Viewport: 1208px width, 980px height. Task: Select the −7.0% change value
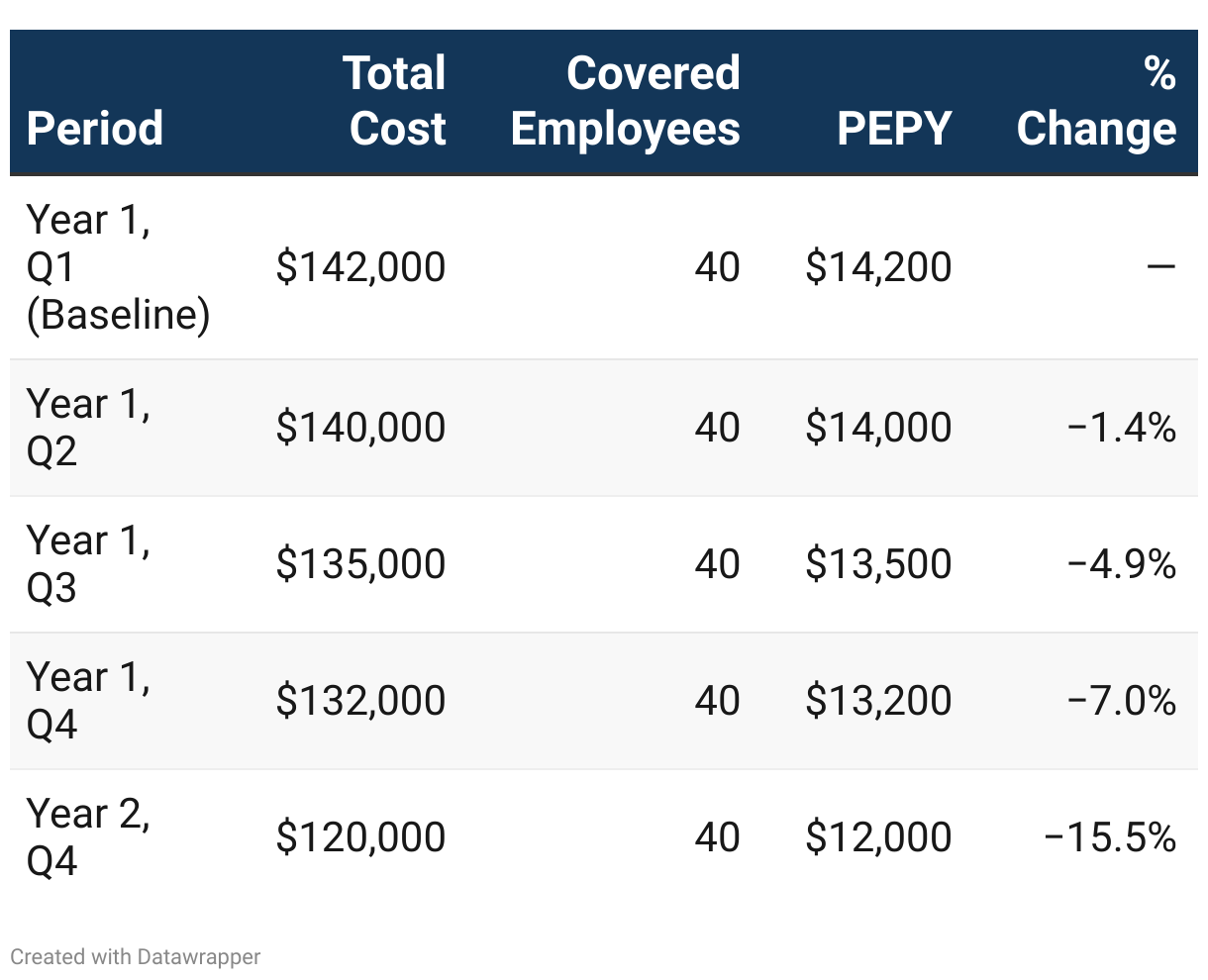click(1122, 701)
